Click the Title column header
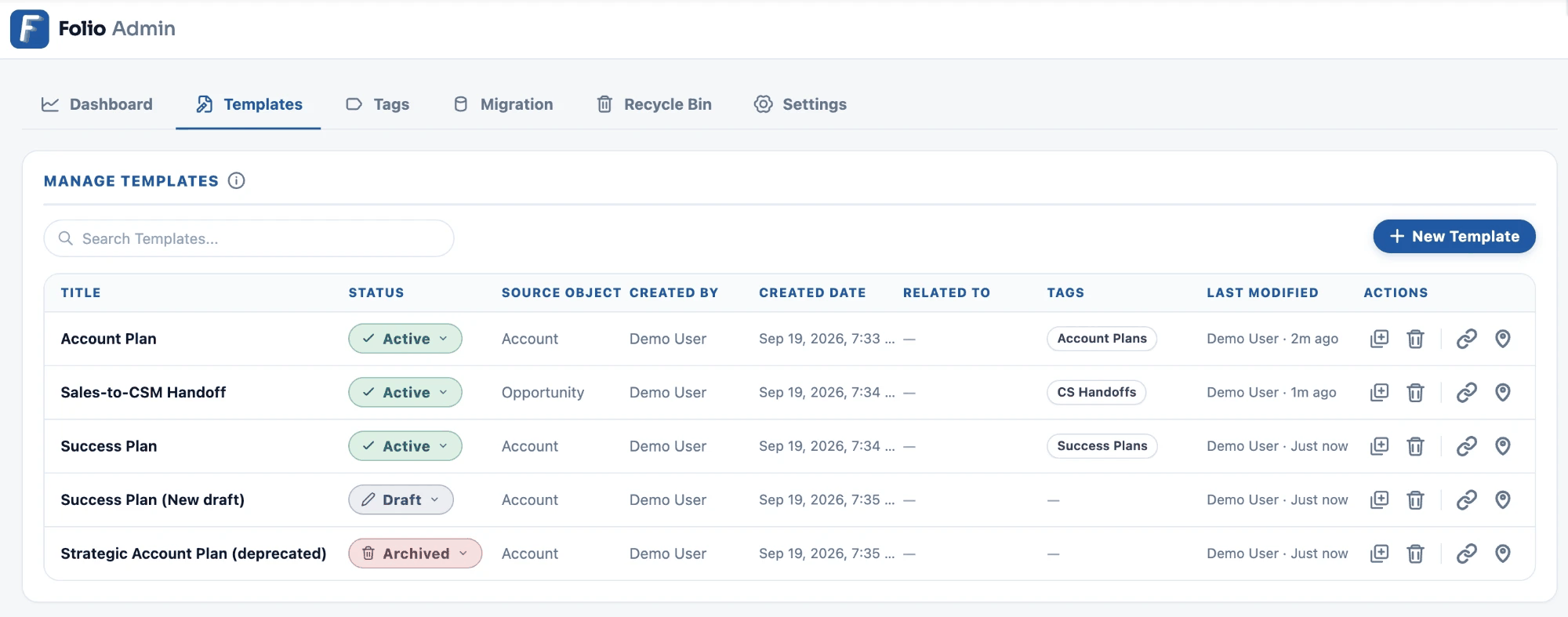This screenshot has height=617, width=1568. [81, 292]
